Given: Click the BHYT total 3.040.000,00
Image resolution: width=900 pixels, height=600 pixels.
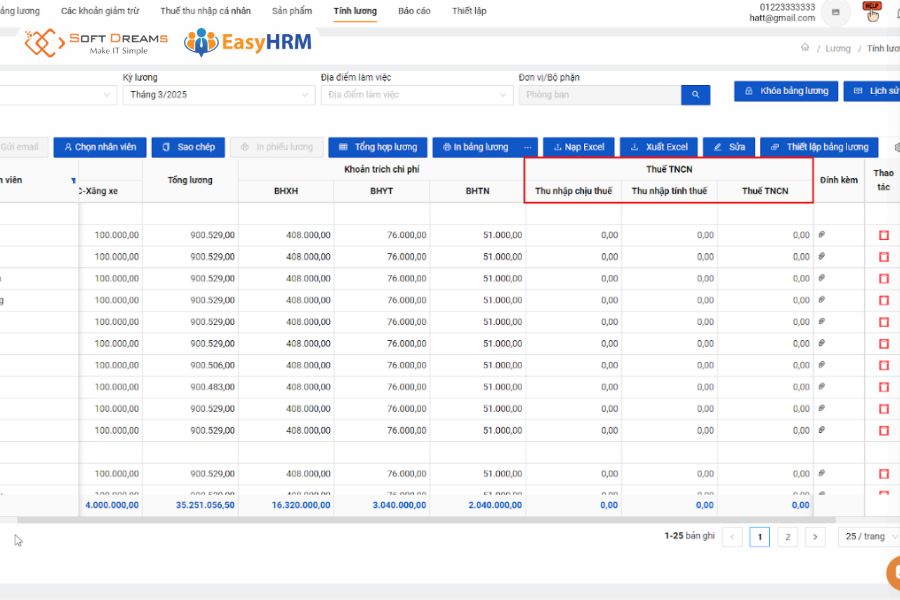Looking at the screenshot, I should click(x=399, y=505).
